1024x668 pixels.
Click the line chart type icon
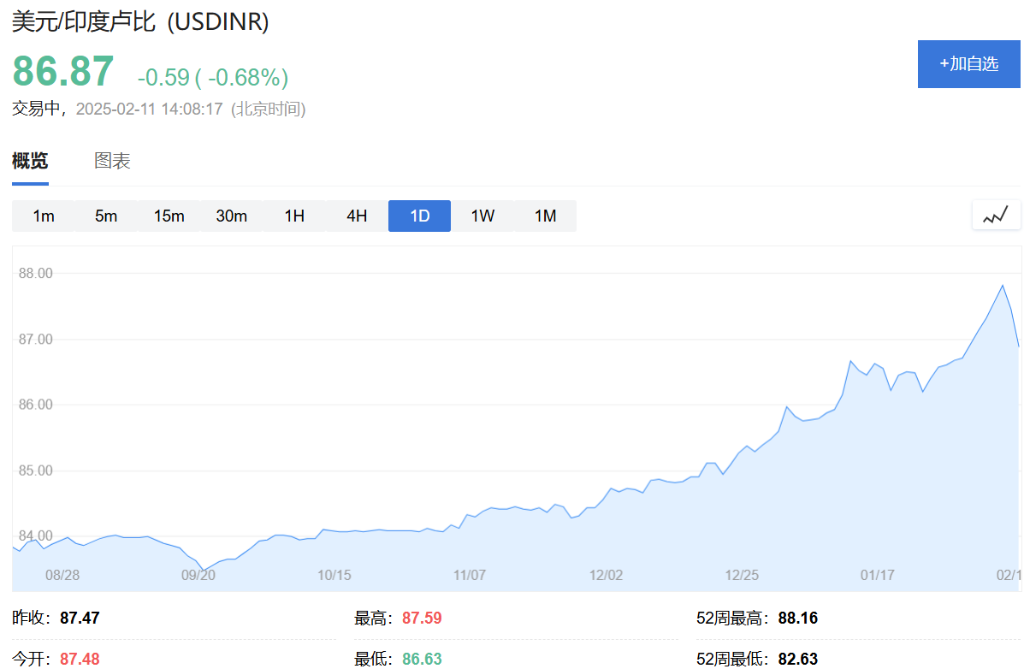tap(995, 215)
